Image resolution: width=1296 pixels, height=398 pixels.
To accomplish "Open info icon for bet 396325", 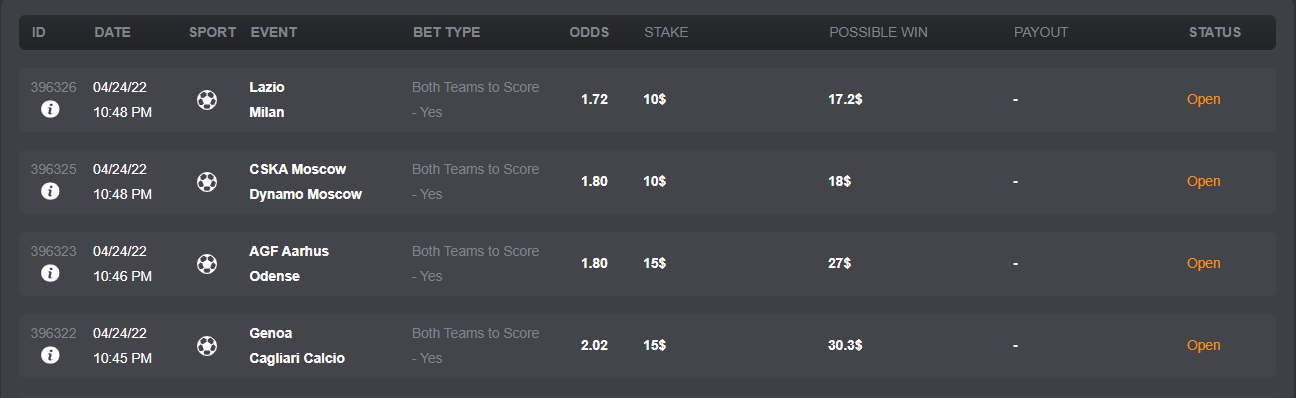I will 50,191.
